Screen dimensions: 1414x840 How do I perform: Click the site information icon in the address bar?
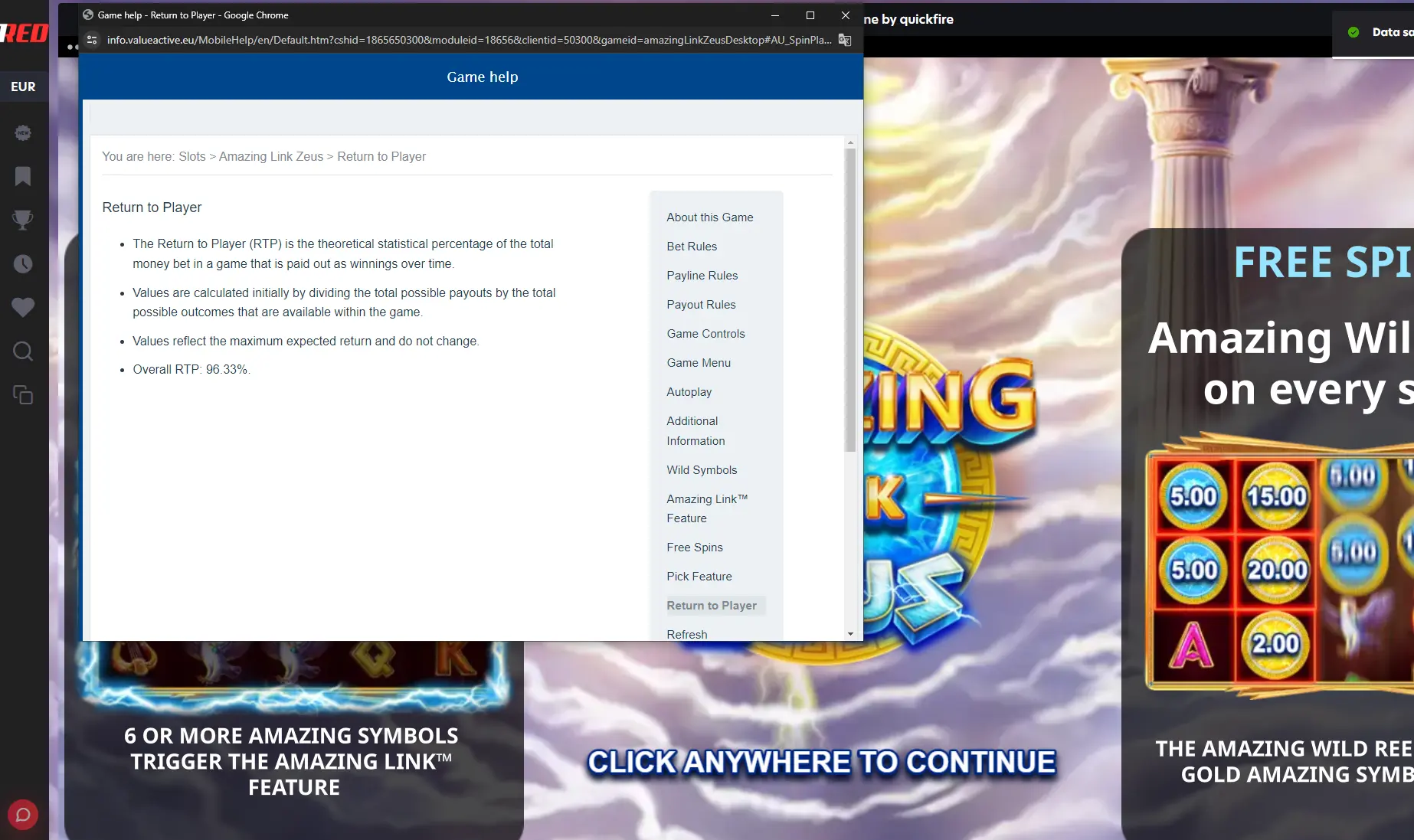click(x=92, y=40)
